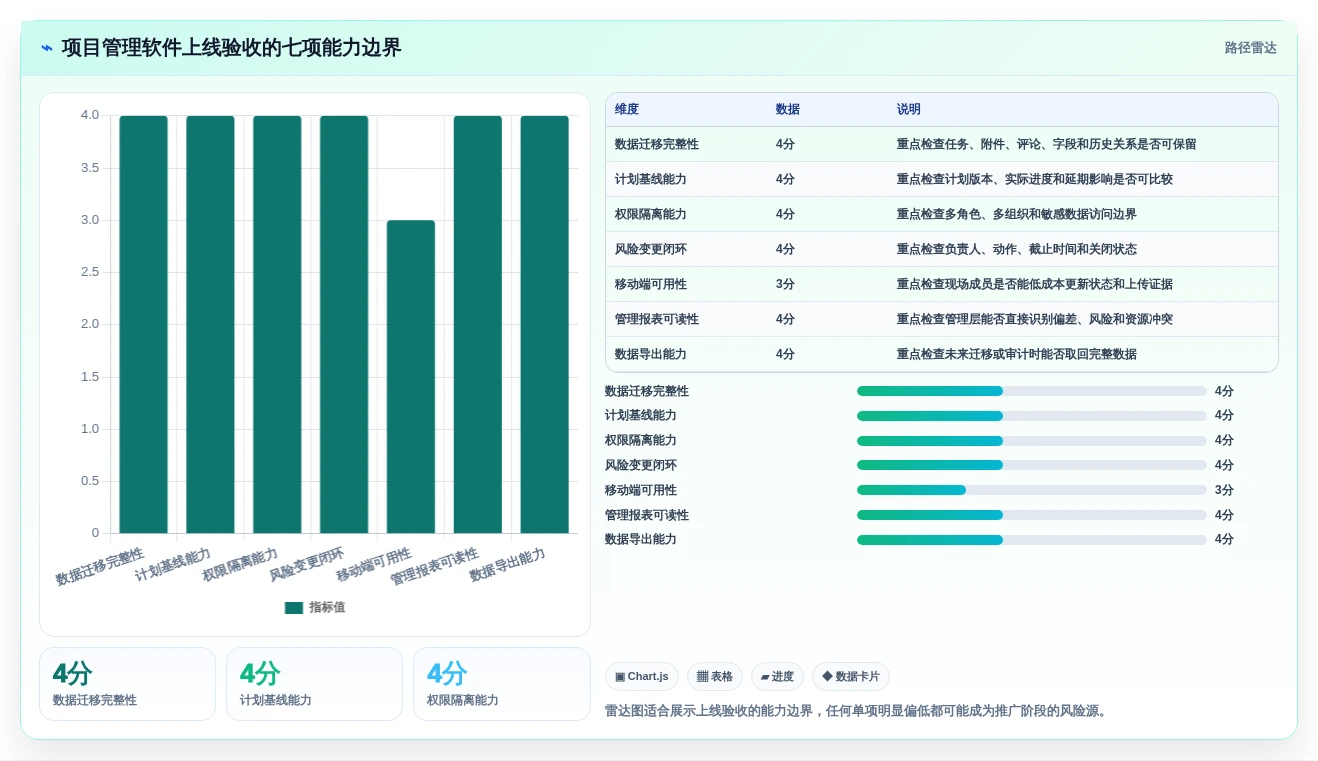1318x761 pixels.
Task: Click the 移动端可用性 bar in chart
Action: click(411, 377)
